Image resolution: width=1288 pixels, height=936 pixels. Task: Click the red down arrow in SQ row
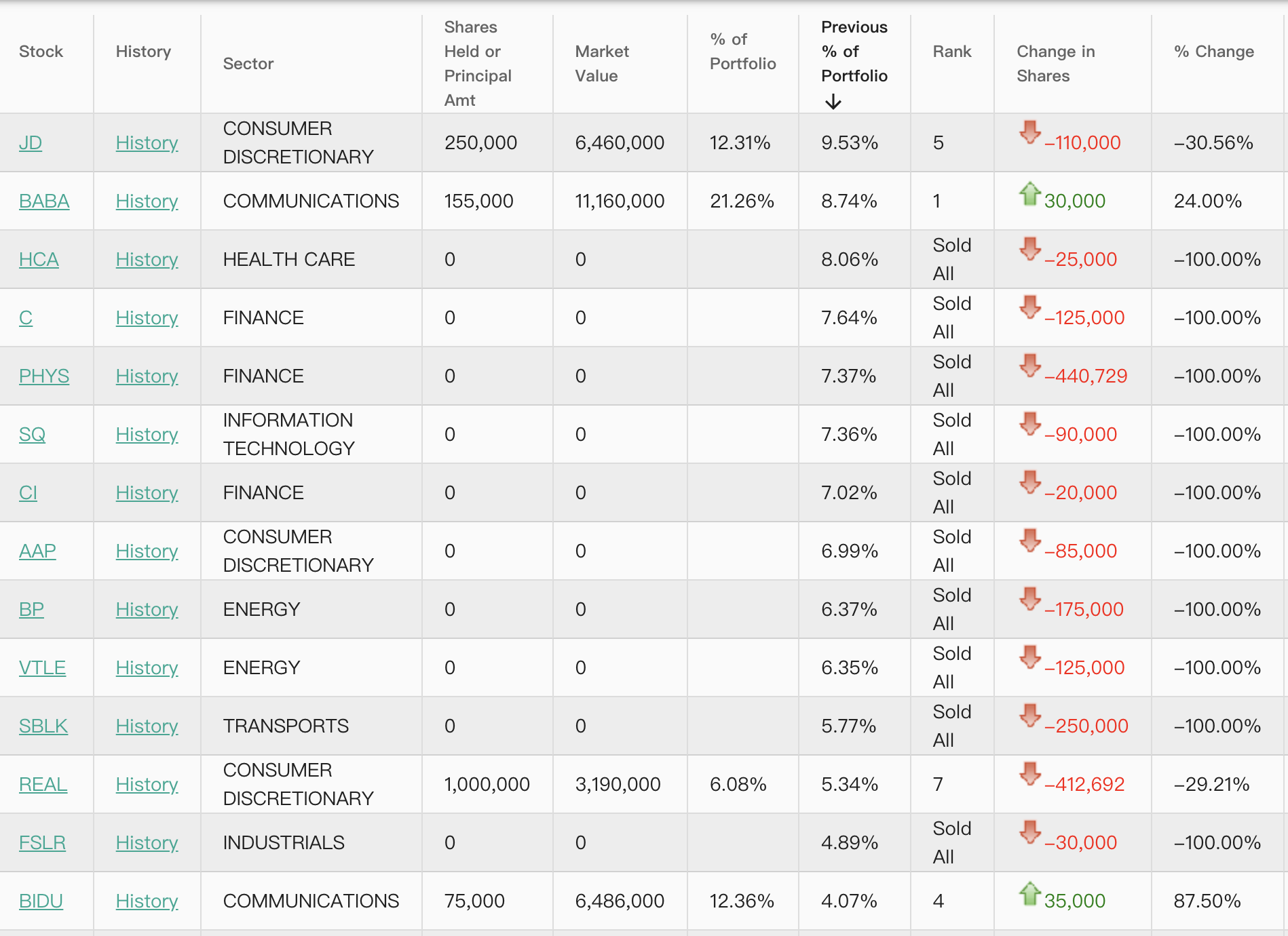coord(1030,424)
